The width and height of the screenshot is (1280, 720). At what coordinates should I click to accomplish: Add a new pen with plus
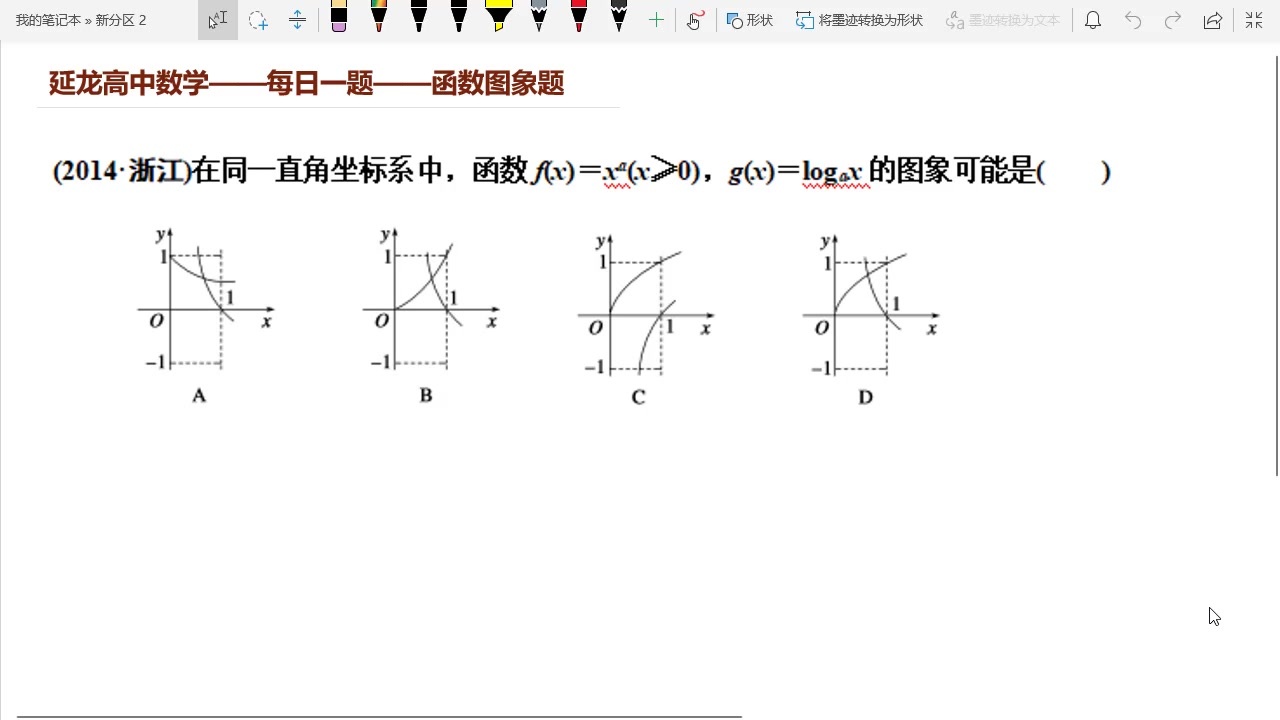pyautogui.click(x=656, y=20)
